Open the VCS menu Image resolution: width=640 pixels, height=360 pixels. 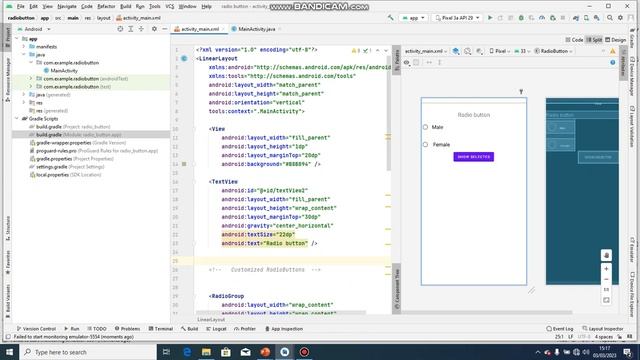[x=170, y=7]
